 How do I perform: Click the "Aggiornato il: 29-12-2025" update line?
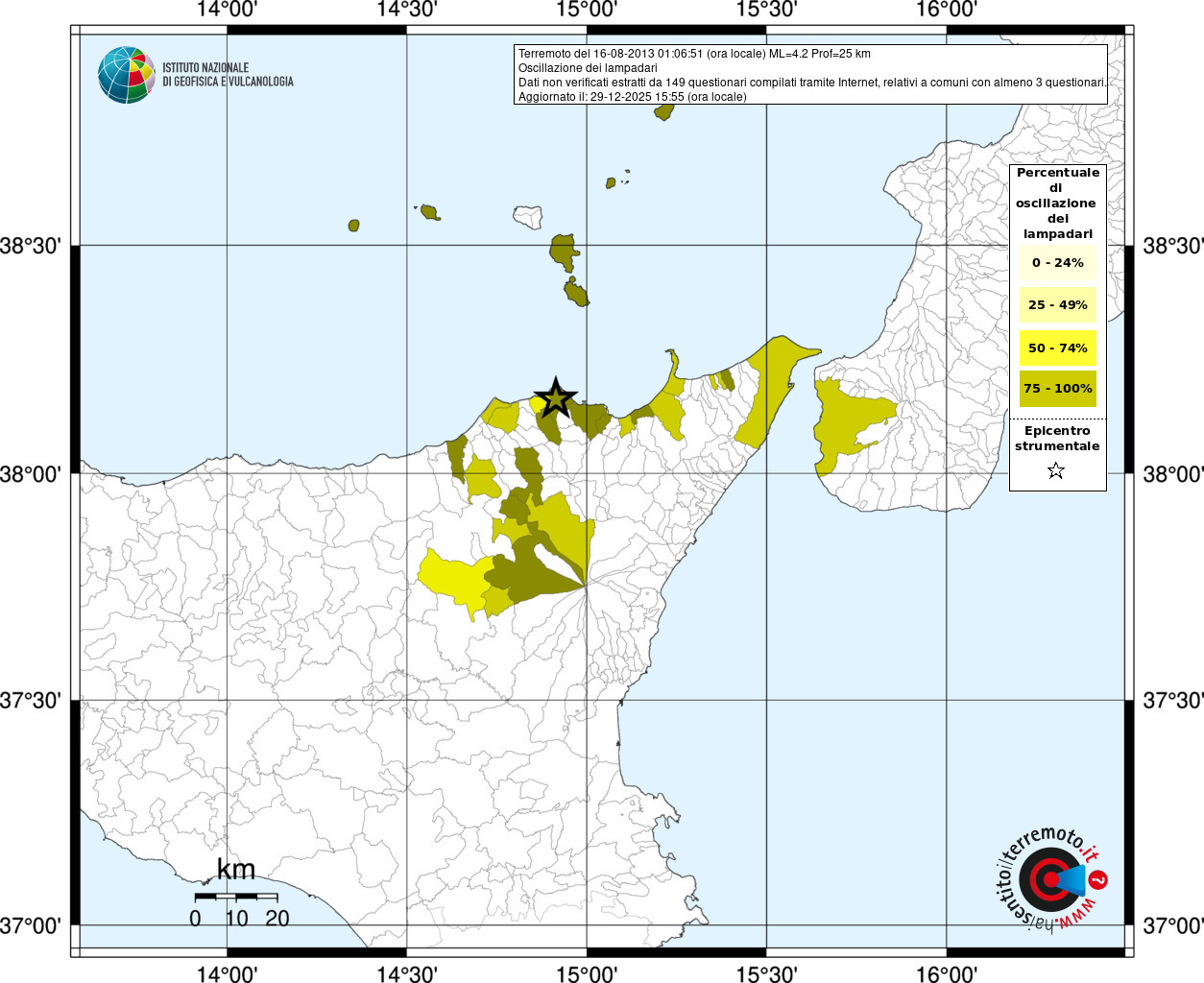click(x=632, y=97)
